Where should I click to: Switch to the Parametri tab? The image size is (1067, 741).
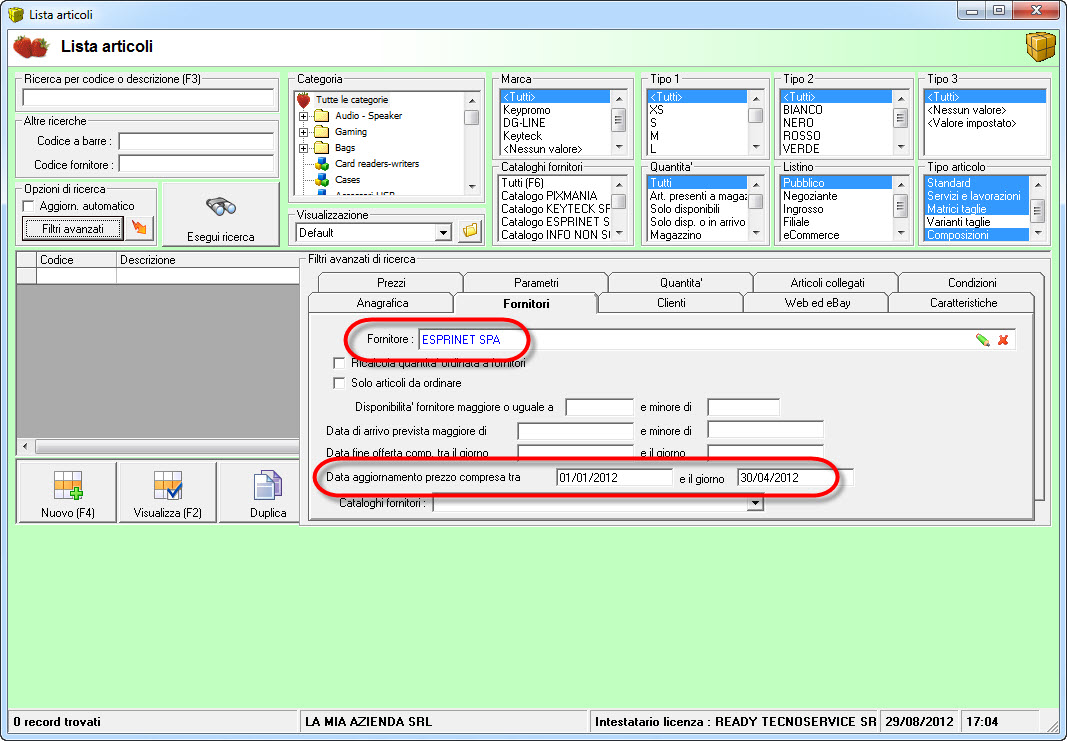pos(536,282)
